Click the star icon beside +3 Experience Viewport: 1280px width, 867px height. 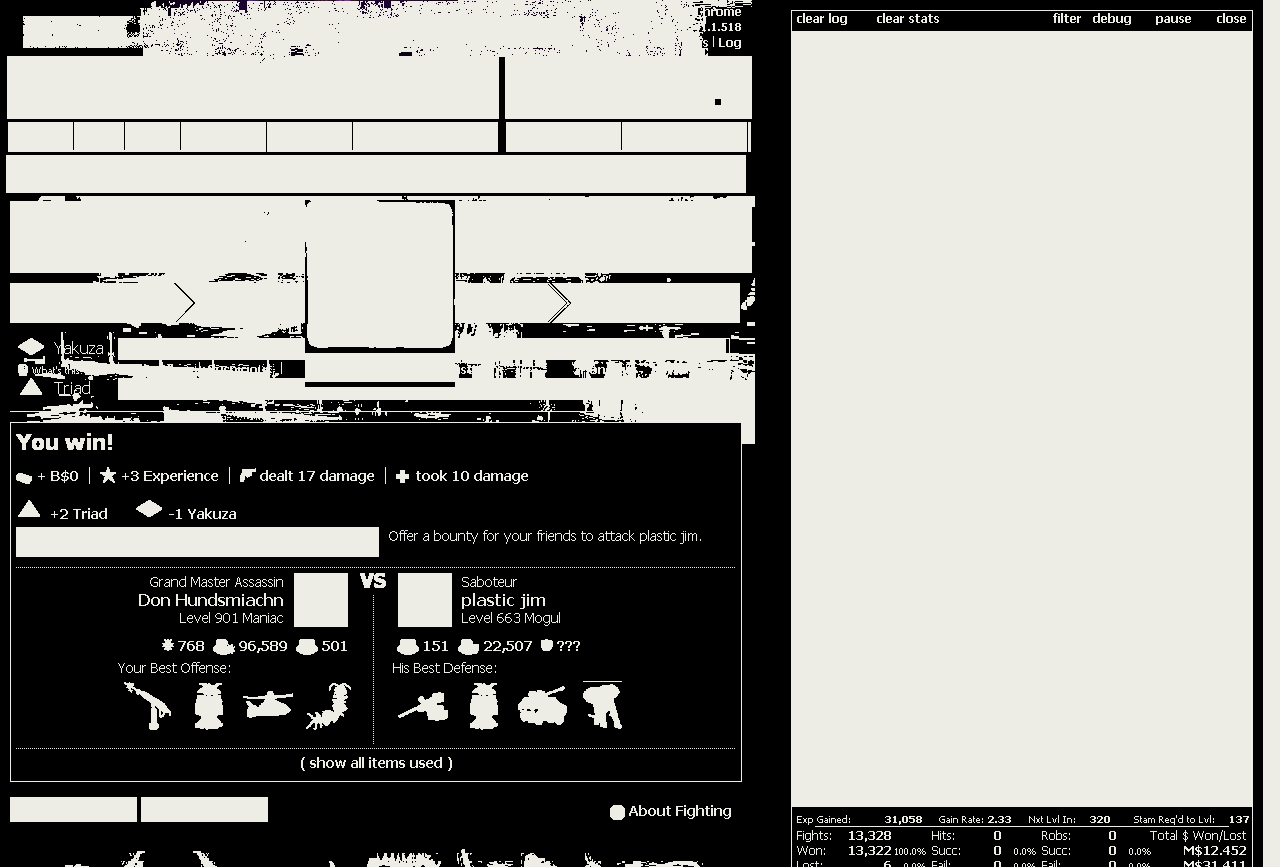[108, 475]
